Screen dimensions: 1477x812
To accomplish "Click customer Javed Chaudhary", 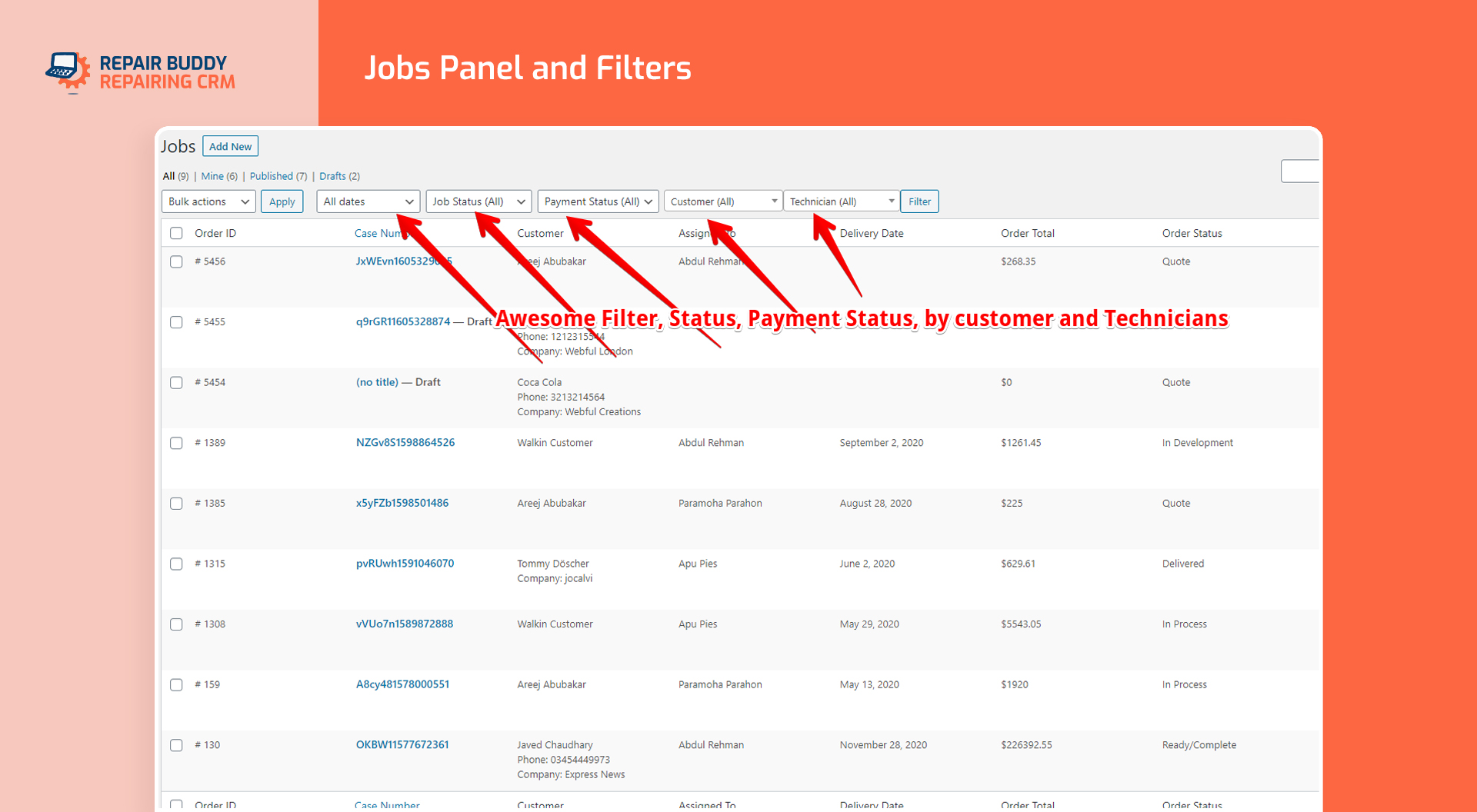I will (x=555, y=745).
